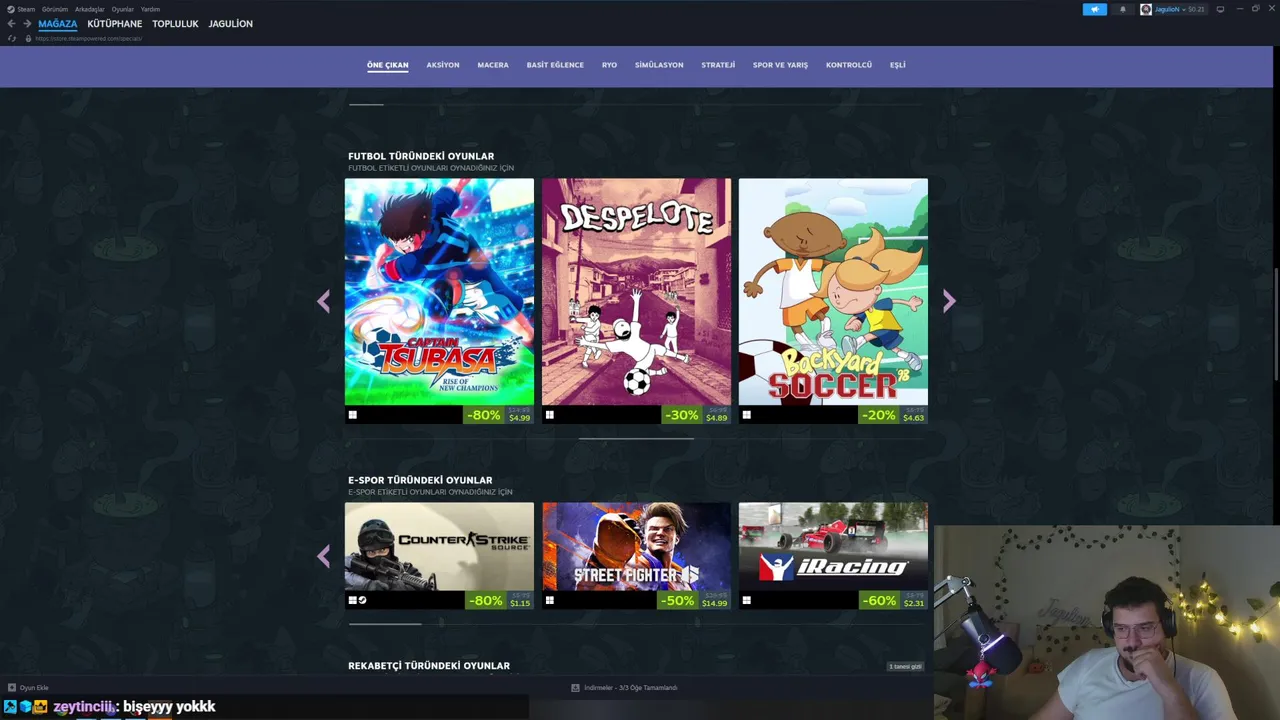
Task: Open the notifications bell
Action: pos(1122,9)
